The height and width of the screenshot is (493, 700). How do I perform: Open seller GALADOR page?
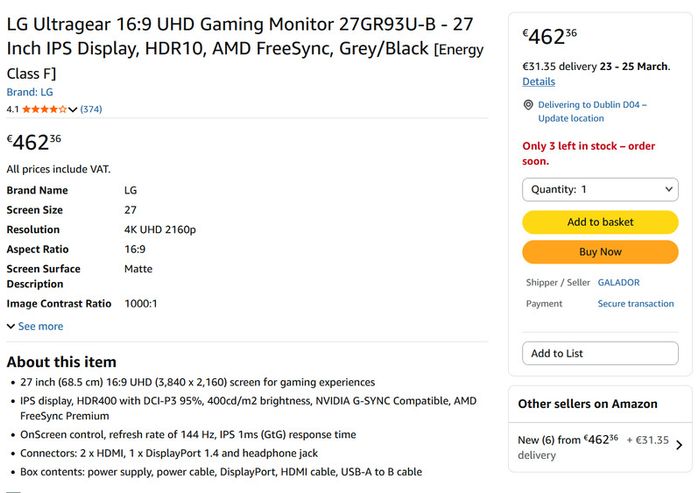[618, 283]
